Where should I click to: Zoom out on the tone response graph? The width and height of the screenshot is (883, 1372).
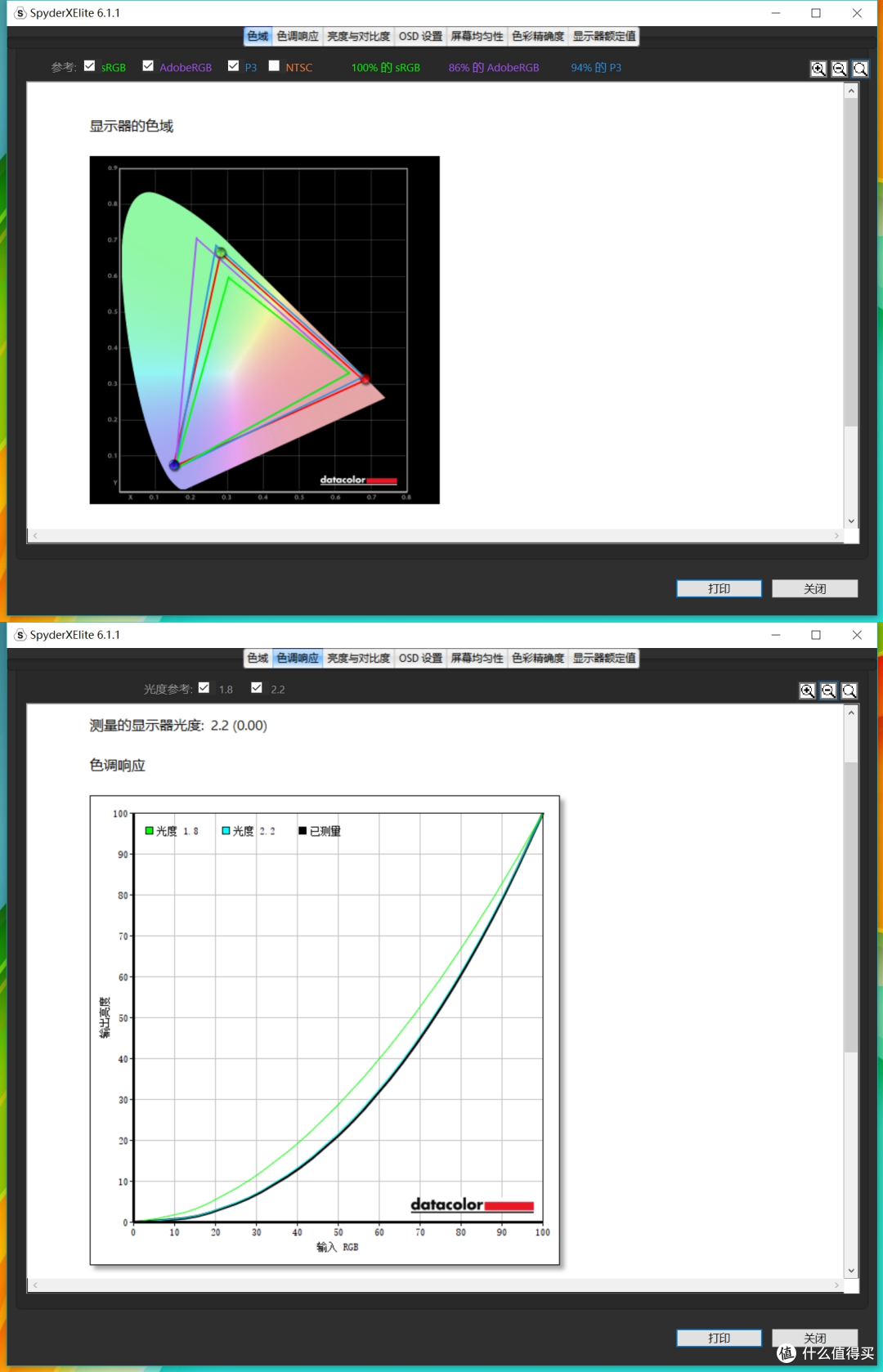click(828, 691)
